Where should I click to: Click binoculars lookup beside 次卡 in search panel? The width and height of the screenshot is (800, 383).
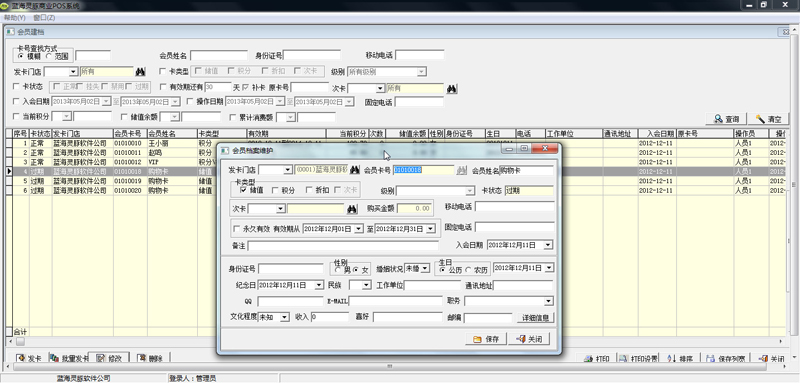click(x=452, y=89)
